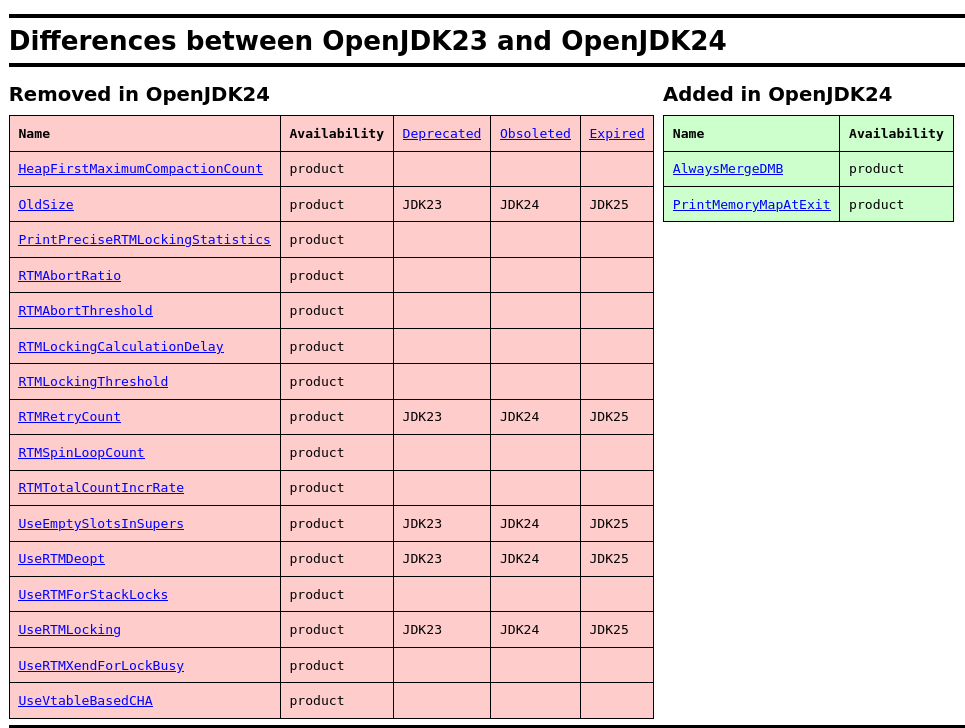
Task: Select 'product' in the RTMSpinLoopCount row
Action: pos(317,452)
